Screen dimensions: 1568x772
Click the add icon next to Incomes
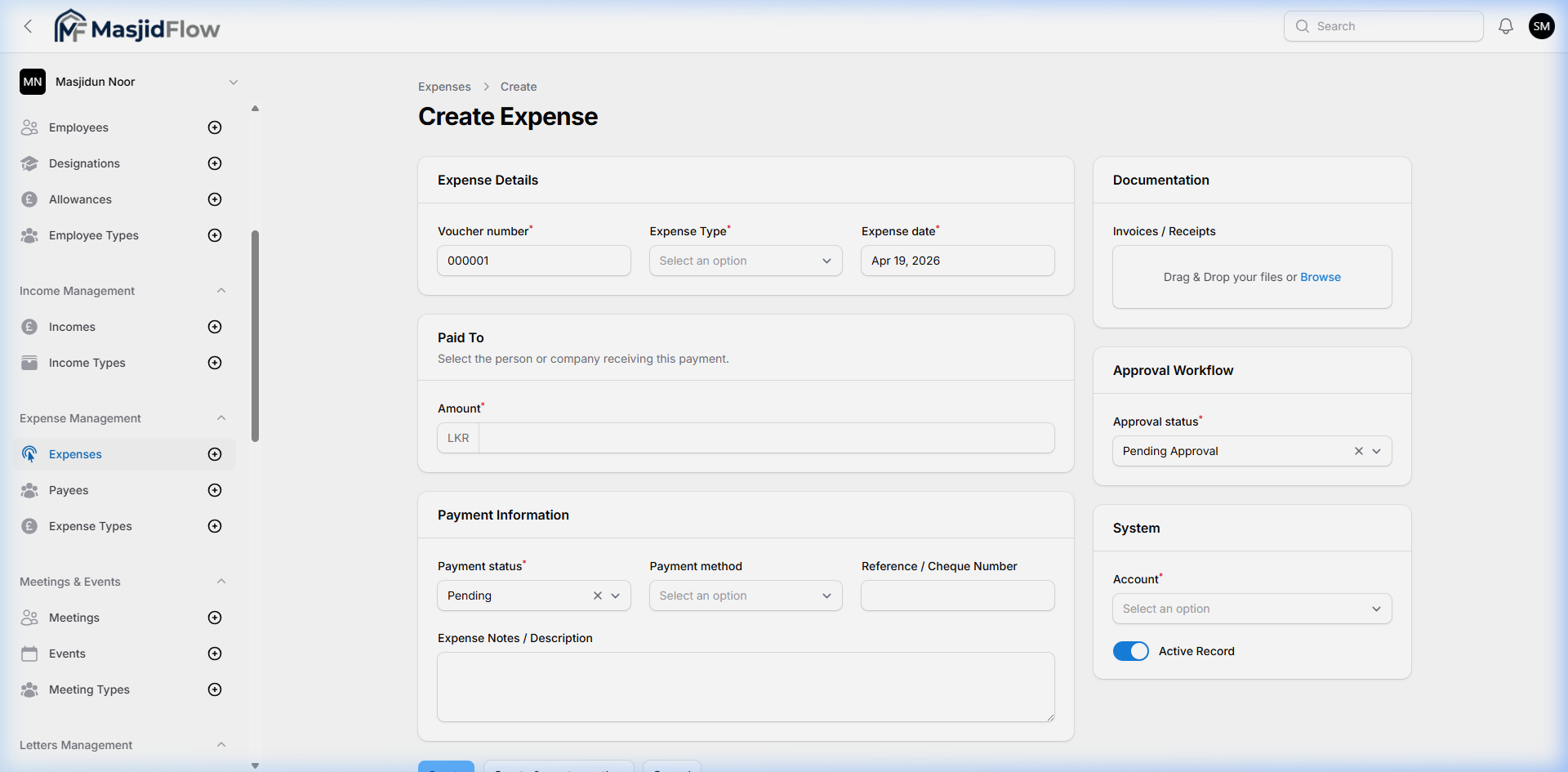point(214,326)
